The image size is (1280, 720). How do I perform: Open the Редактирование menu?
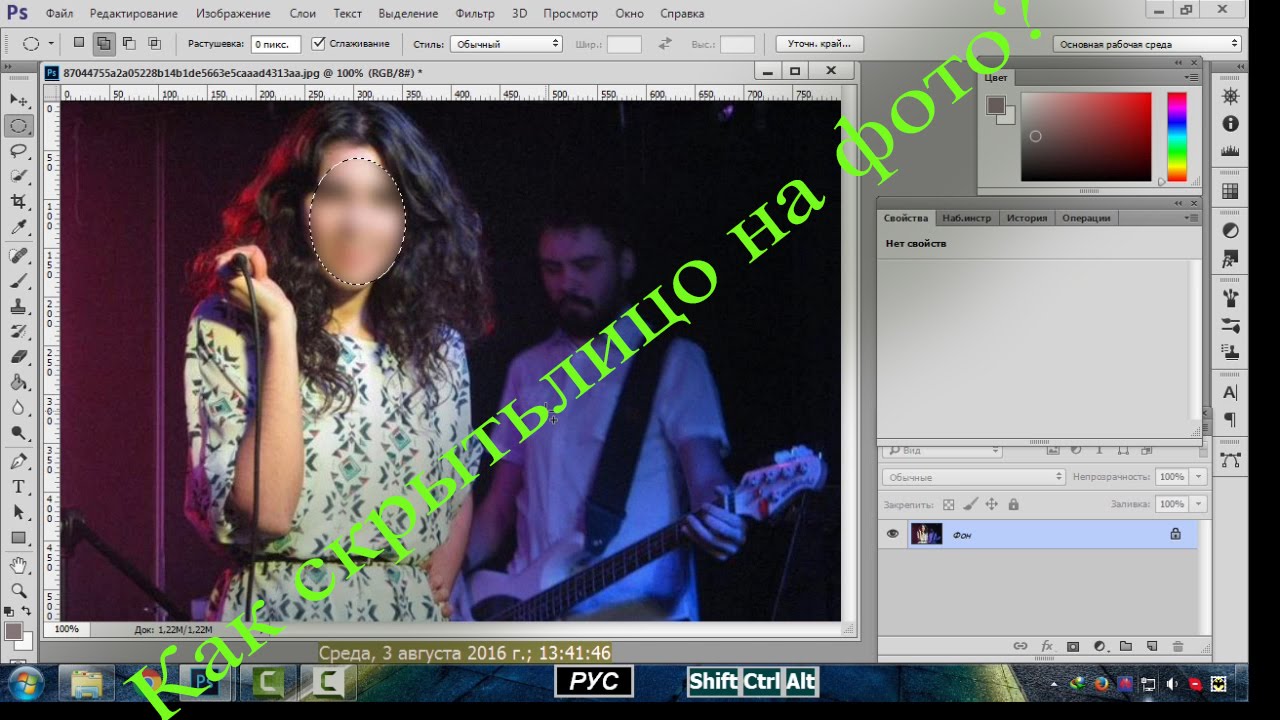pyautogui.click(x=134, y=14)
